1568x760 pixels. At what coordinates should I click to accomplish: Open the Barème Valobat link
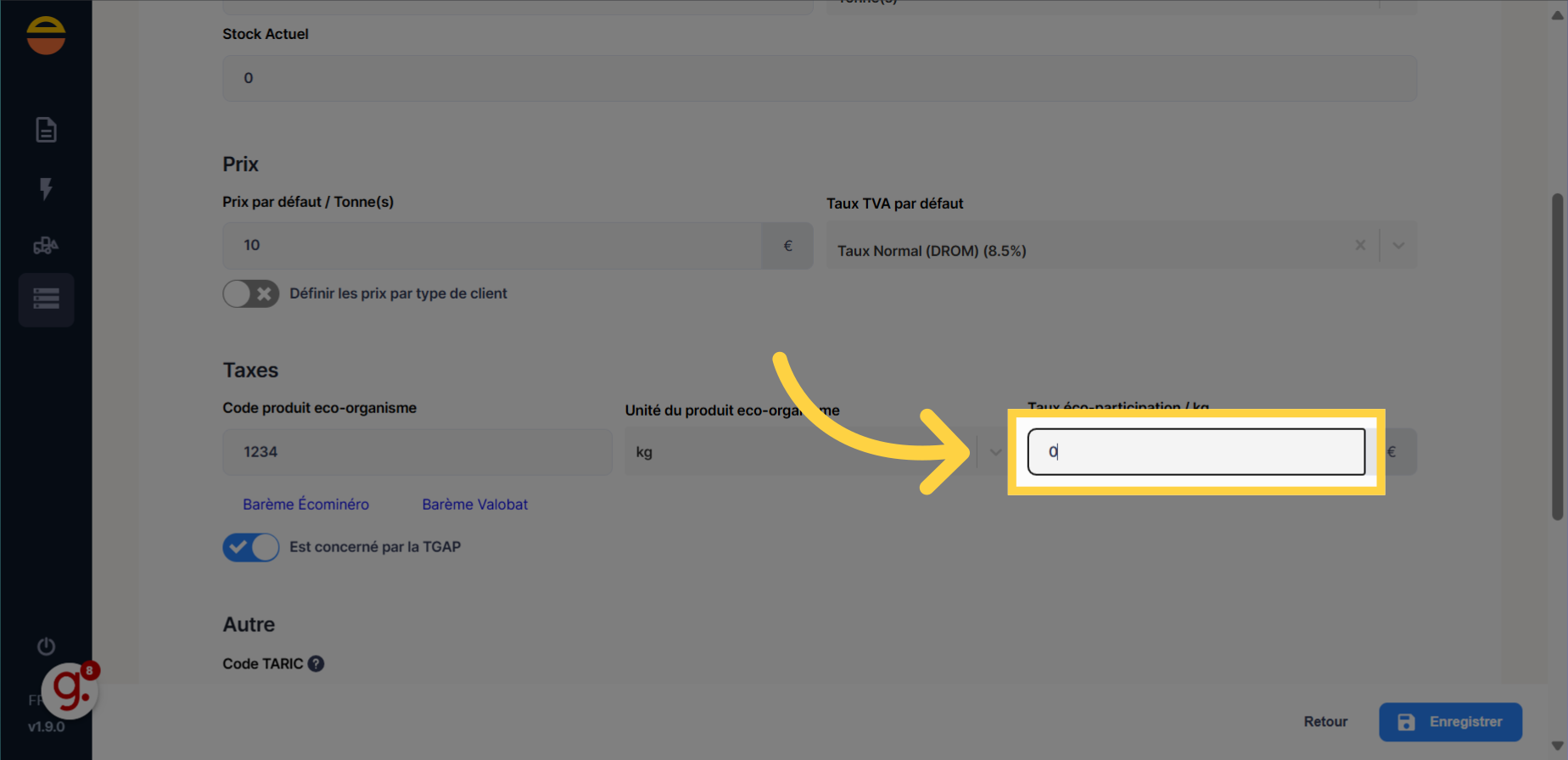pos(475,505)
